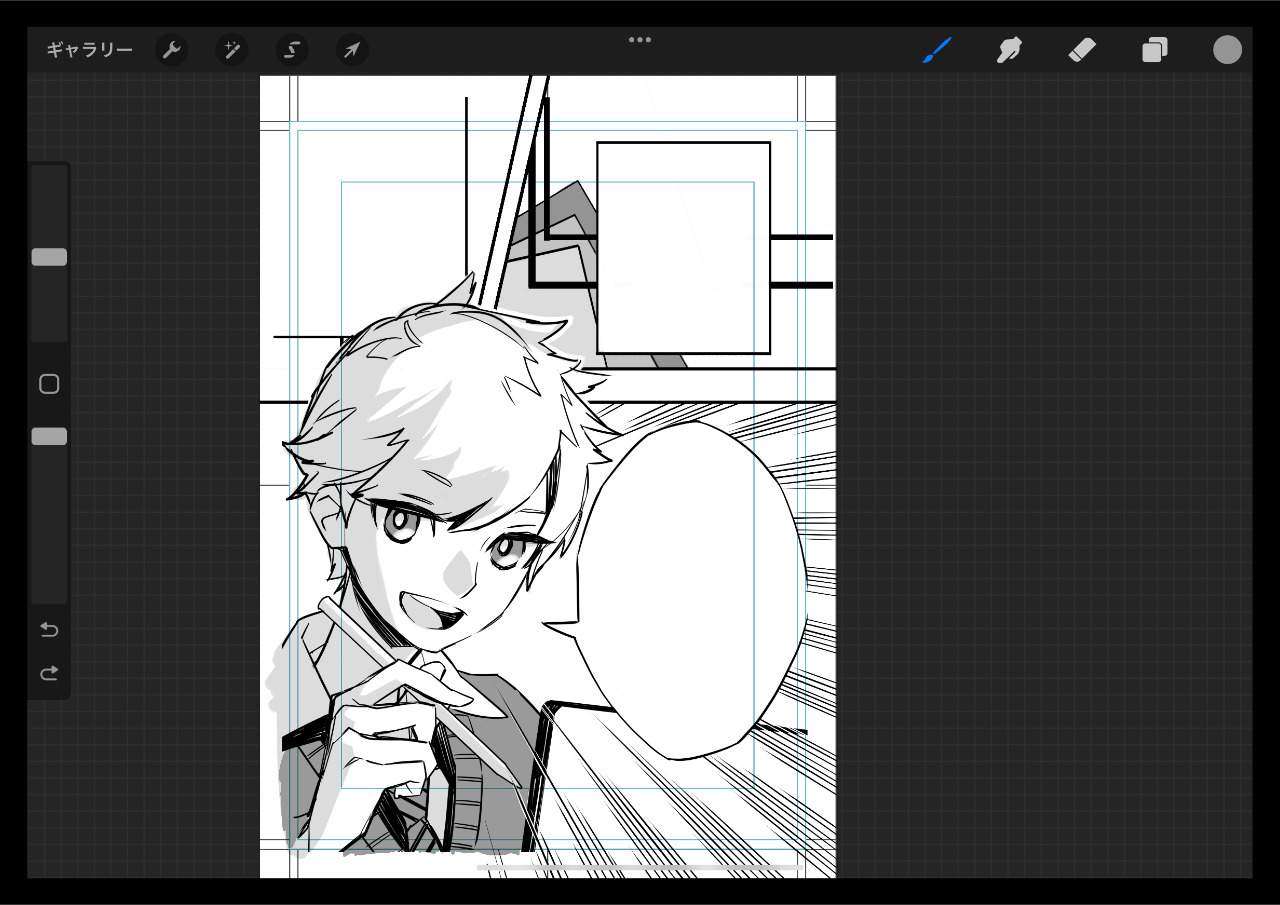
Task: Open the gray color picker circle
Action: tap(1228, 50)
